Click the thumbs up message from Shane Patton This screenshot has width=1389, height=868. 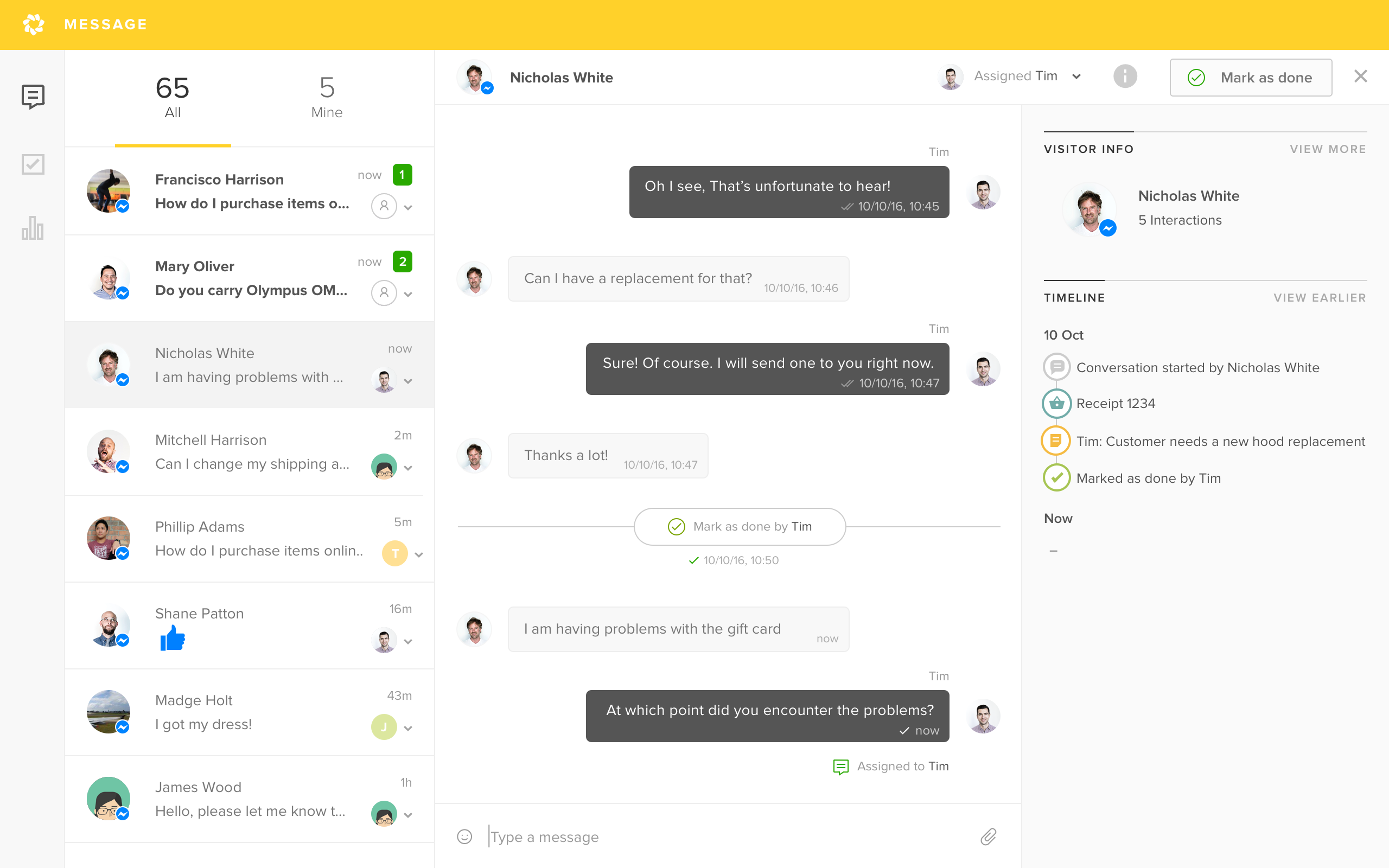click(171, 639)
